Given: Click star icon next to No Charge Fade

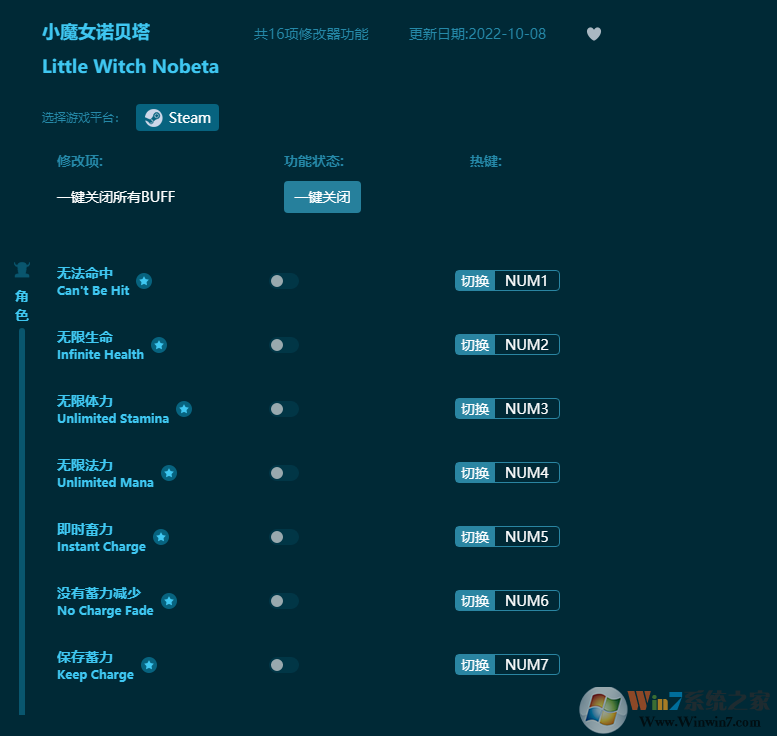Looking at the screenshot, I should pos(169,601).
